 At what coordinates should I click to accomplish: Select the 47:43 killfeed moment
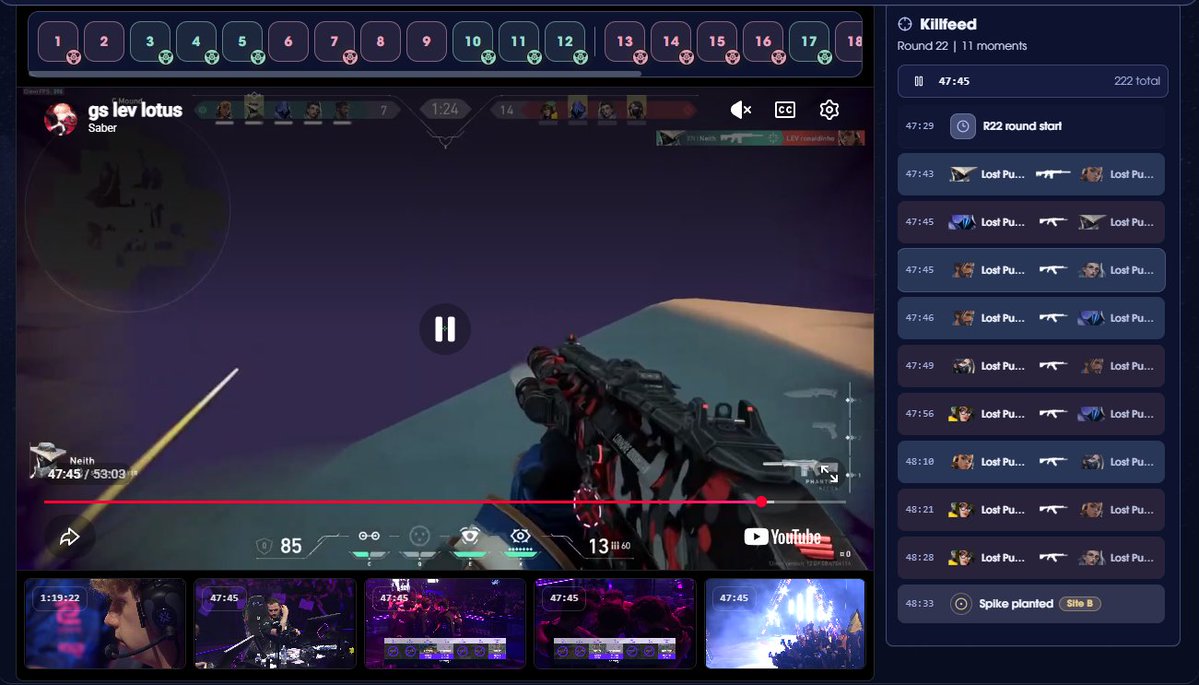1031,174
